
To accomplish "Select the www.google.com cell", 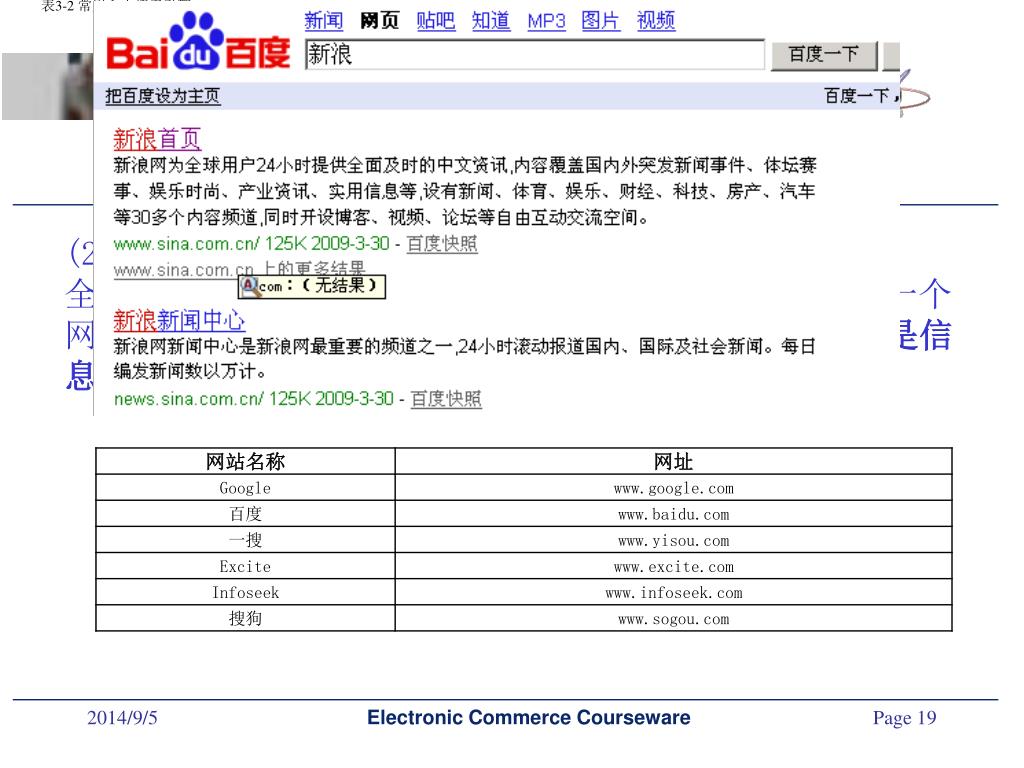I will (x=673, y=488).
